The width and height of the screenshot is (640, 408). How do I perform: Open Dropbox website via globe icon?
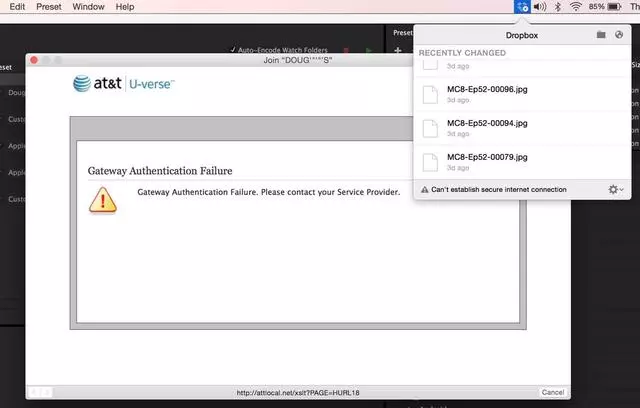619,35
